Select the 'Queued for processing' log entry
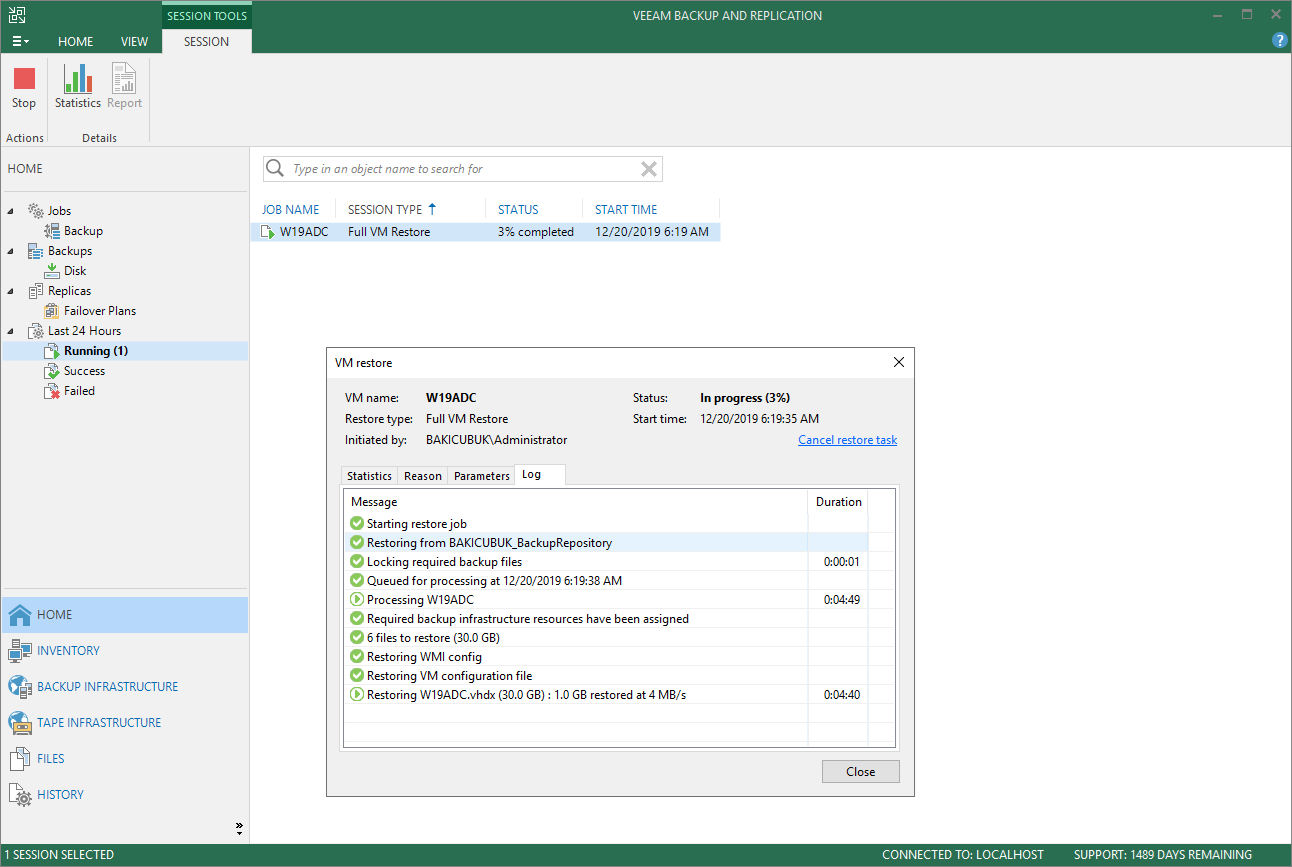1292x867 pixels. click(x=606, y=581)
